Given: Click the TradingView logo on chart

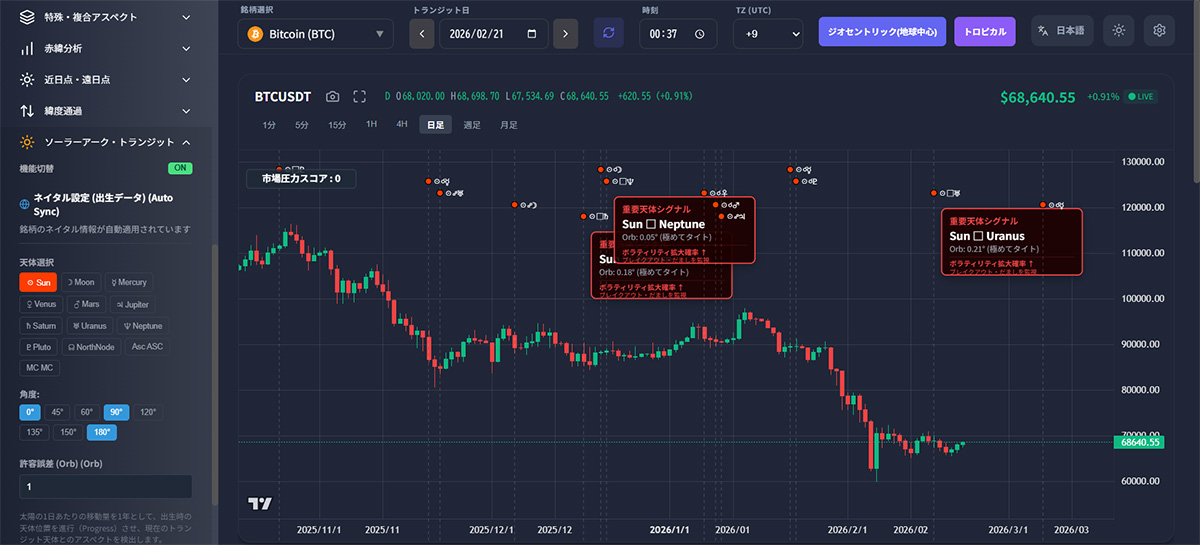Looking at the screenshot, I should [x=260, y=504].
